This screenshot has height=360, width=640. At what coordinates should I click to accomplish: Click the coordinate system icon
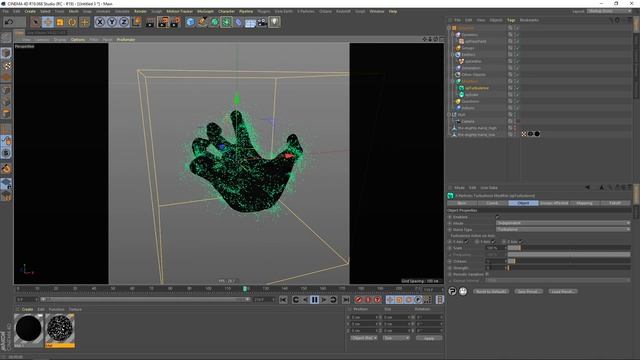pyautogui.click(x=137, y=22)
